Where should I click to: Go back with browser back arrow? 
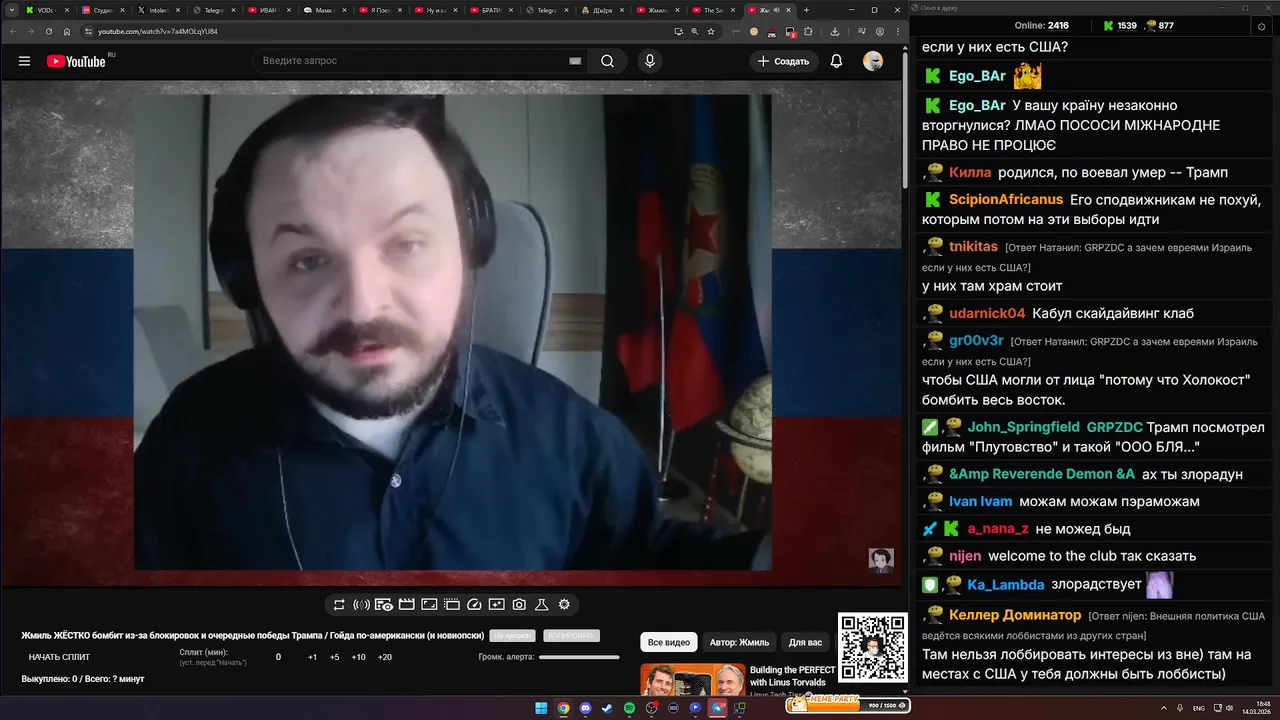(12, 31)
